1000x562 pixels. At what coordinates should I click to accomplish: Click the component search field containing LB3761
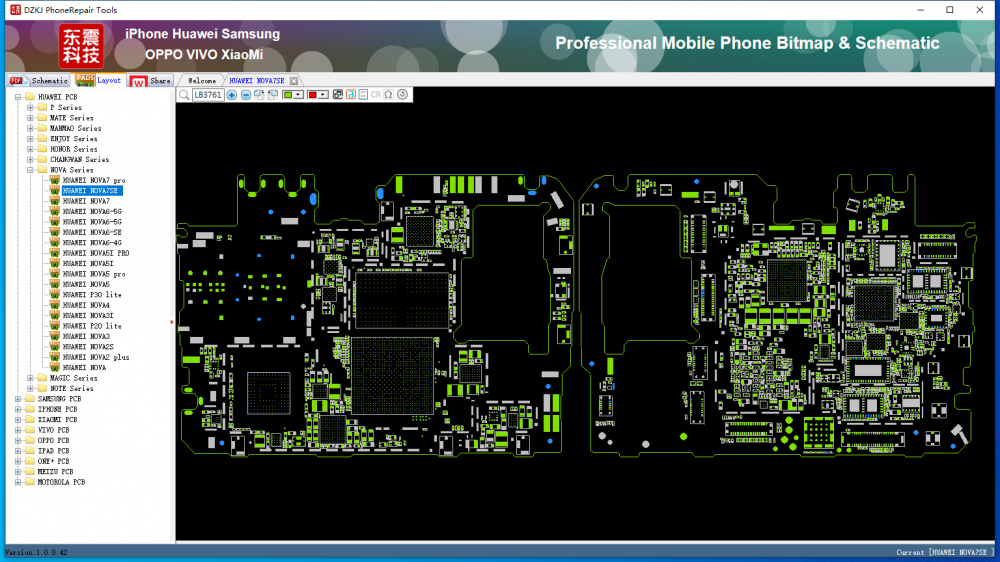tap(208, 95)
